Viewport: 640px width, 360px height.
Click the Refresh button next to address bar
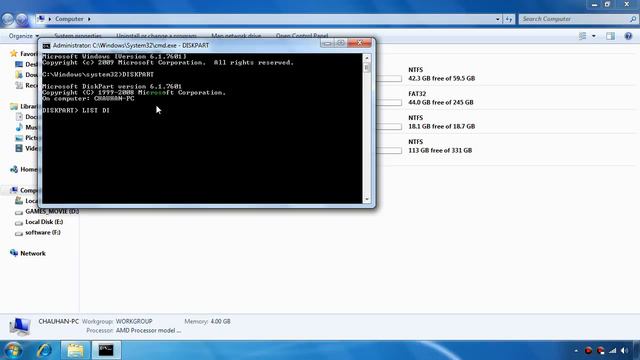(x=509, y=19)
